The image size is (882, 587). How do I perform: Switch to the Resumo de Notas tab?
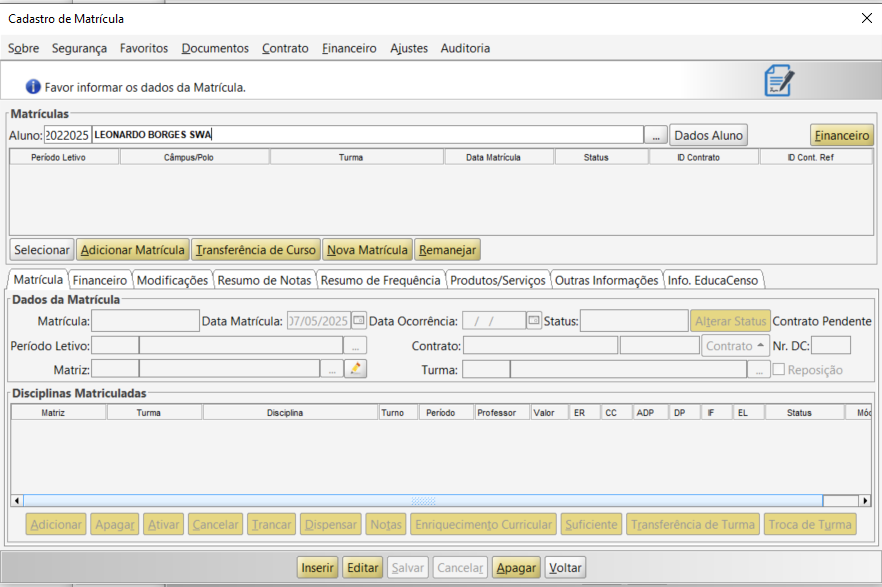264,280
